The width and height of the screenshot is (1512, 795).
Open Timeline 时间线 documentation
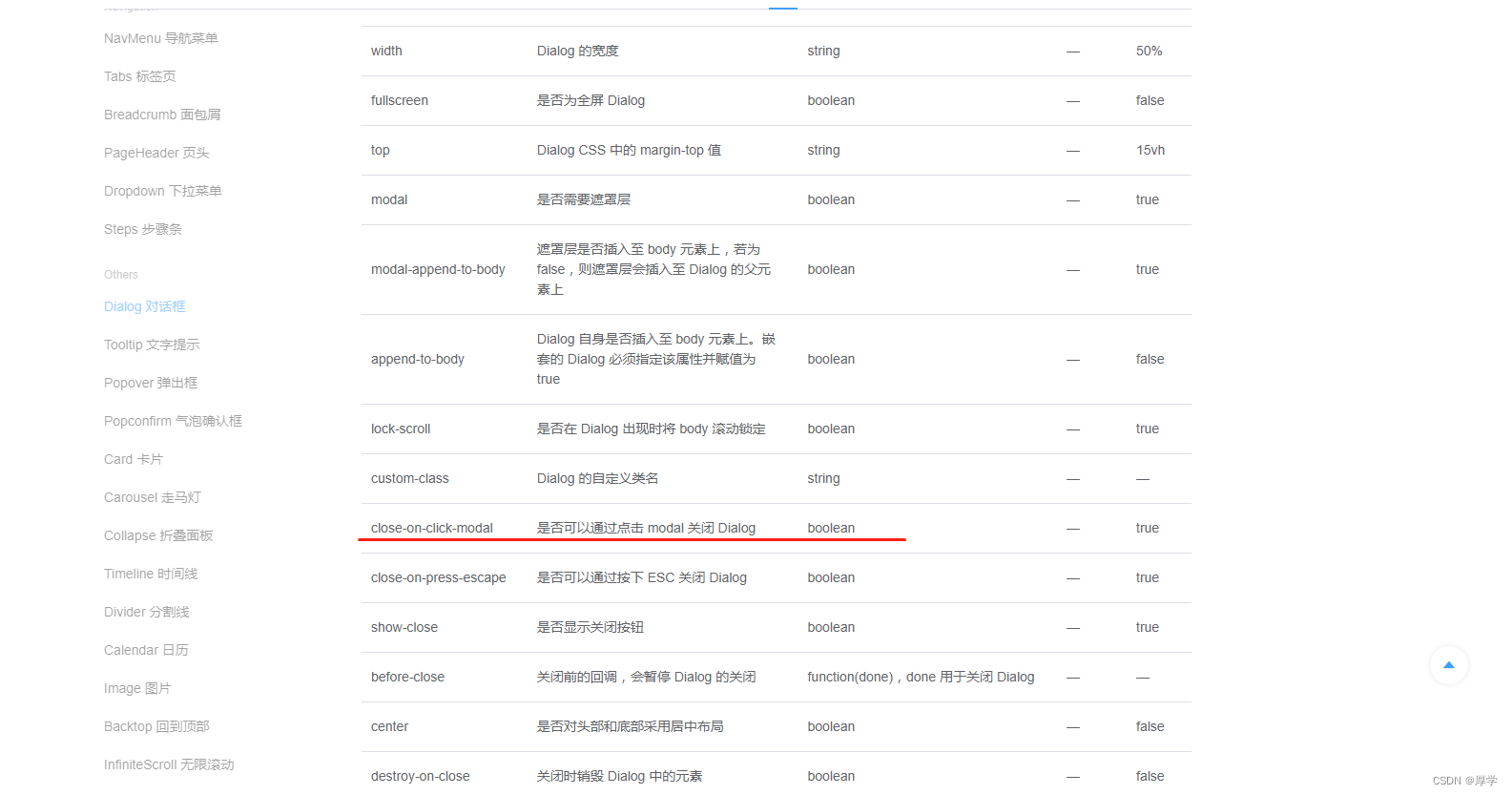tap(151, 574)
